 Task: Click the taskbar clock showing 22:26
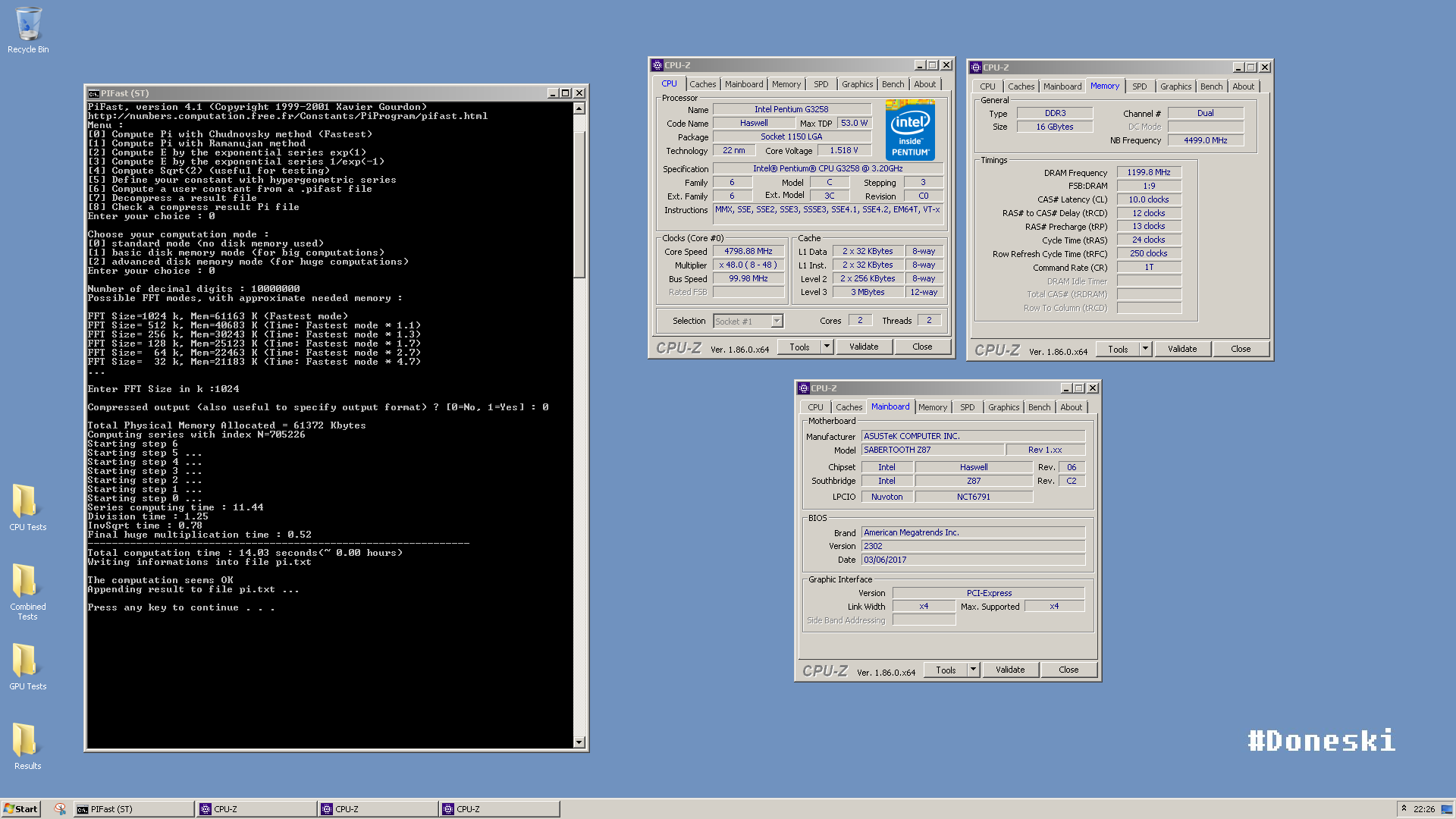1423,809
